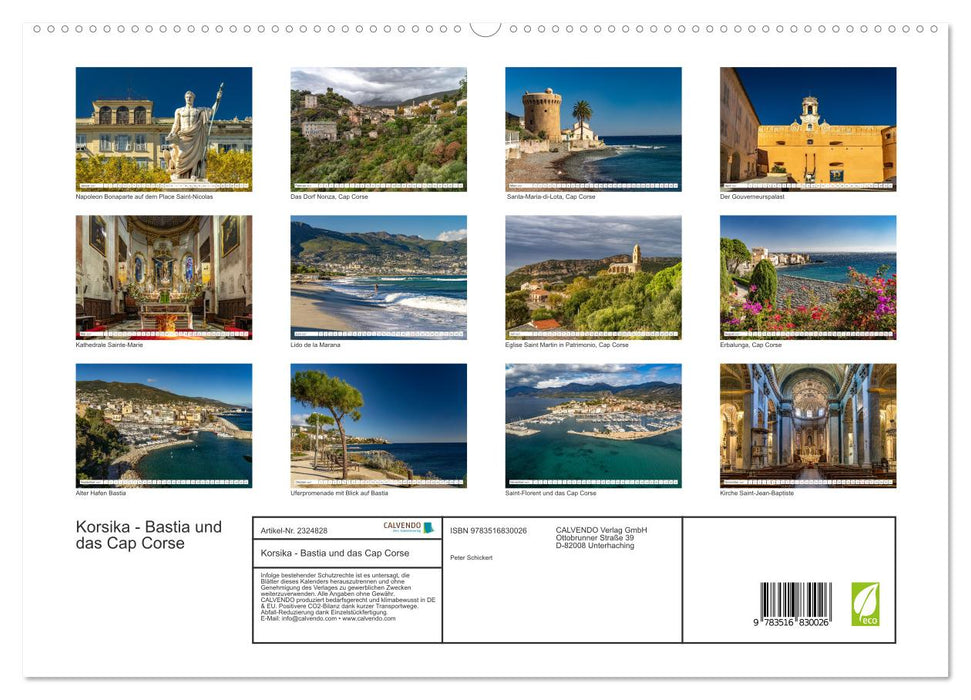Screen dimensions: 971x700
Task: Click caption 'Kathedrale Sainte-Marie'
Action: click(109, 344)
